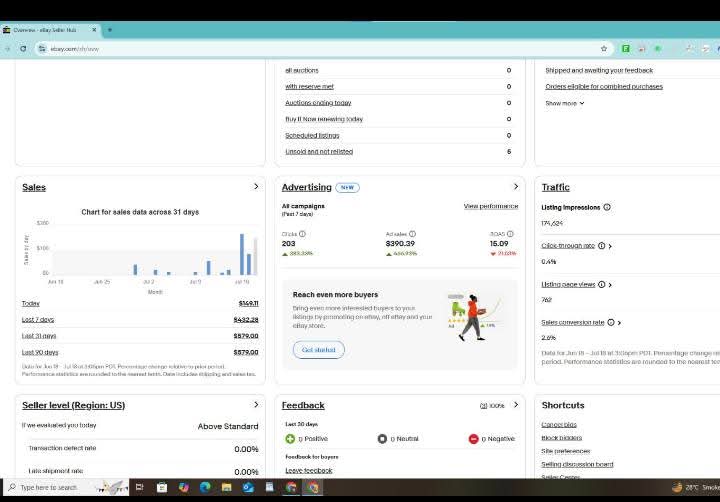Close the Overview eBay Seller Hub tab
Image resolution: width=720 pixels, height=502 pixels.
click(94, 30)
